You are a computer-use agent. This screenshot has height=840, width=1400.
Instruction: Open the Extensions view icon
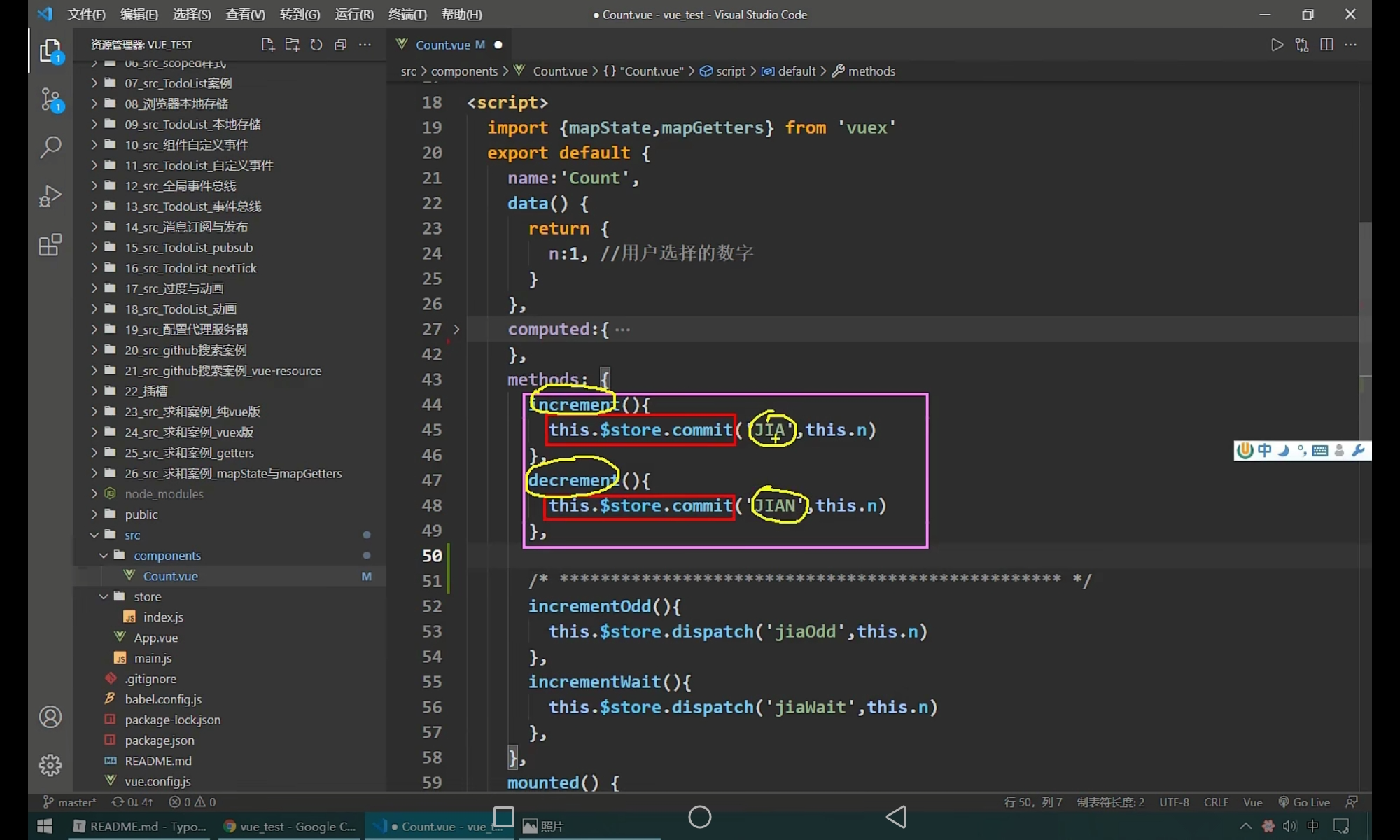50,245
